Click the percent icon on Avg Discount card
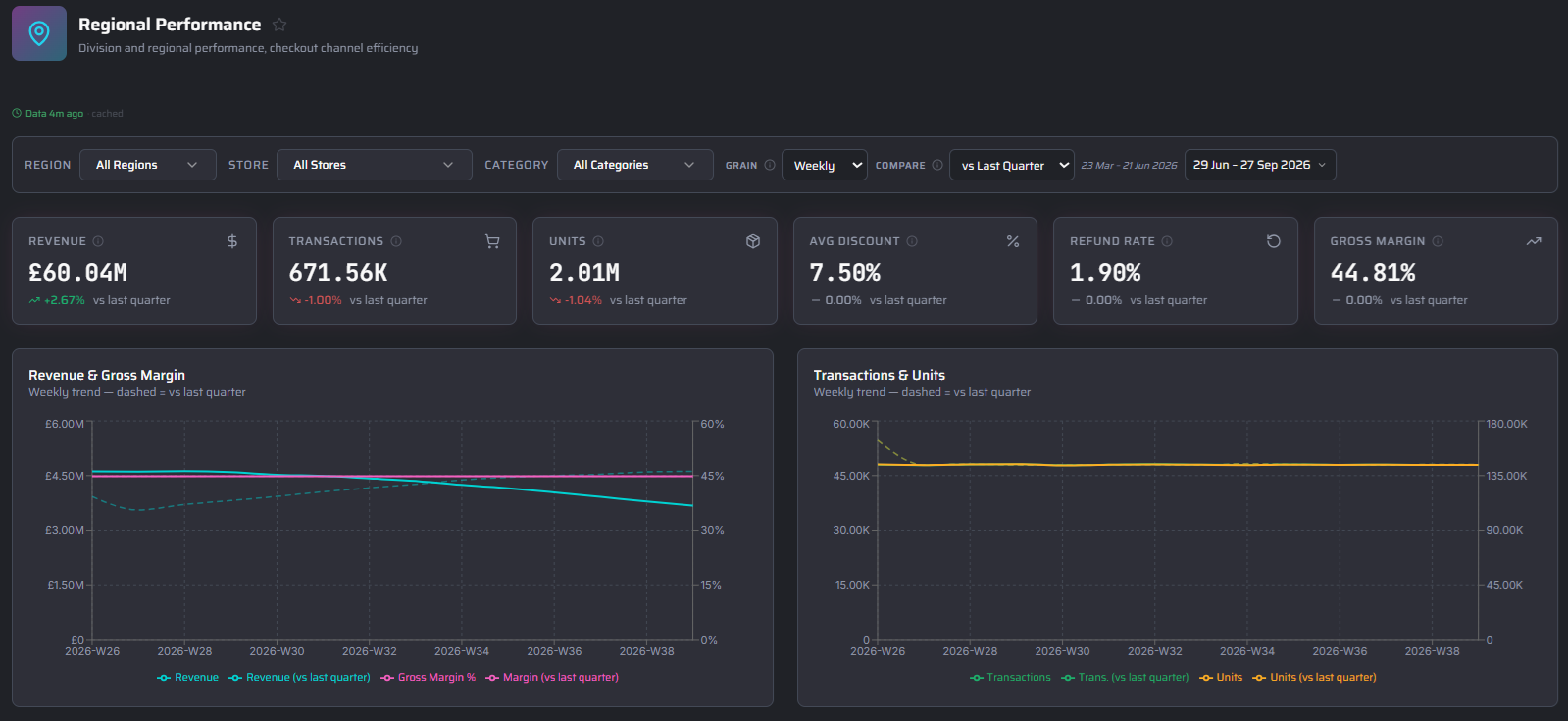 coord(1013,241)
